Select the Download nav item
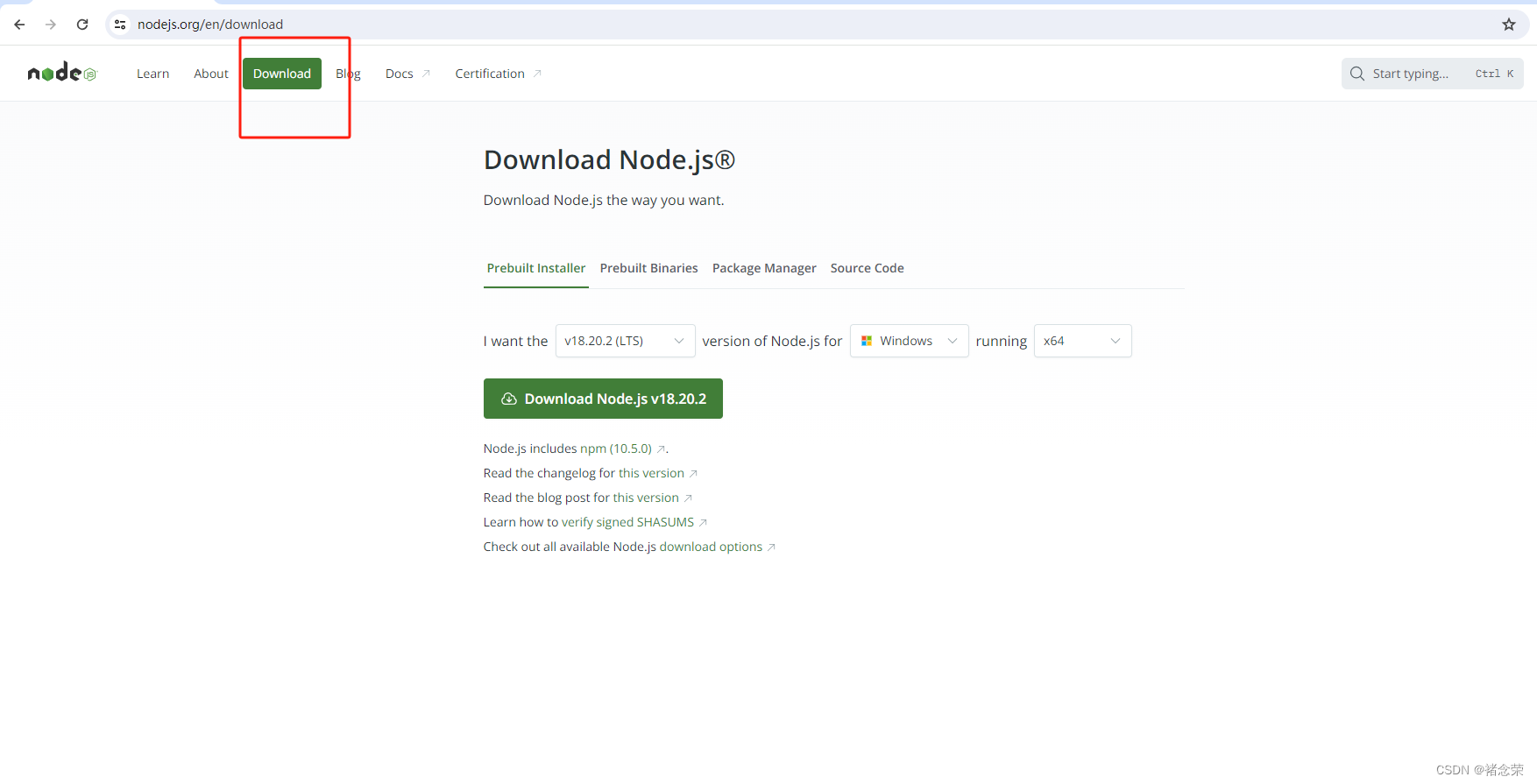 click(x=282, y=74)
